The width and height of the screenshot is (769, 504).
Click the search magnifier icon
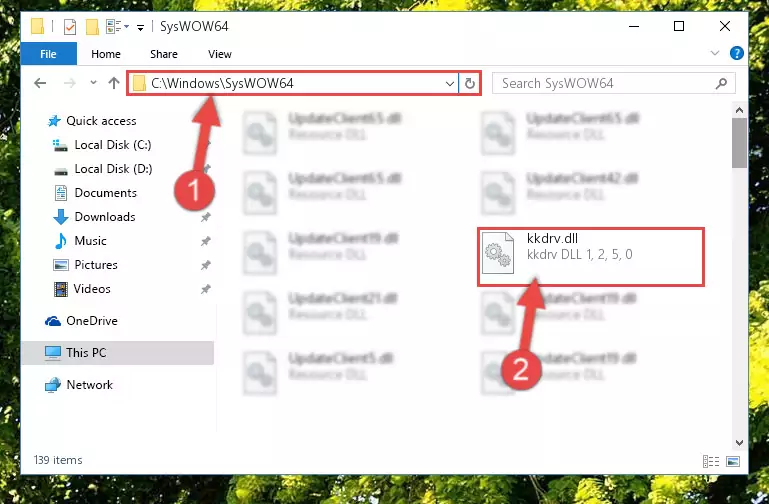coord(721,83)
